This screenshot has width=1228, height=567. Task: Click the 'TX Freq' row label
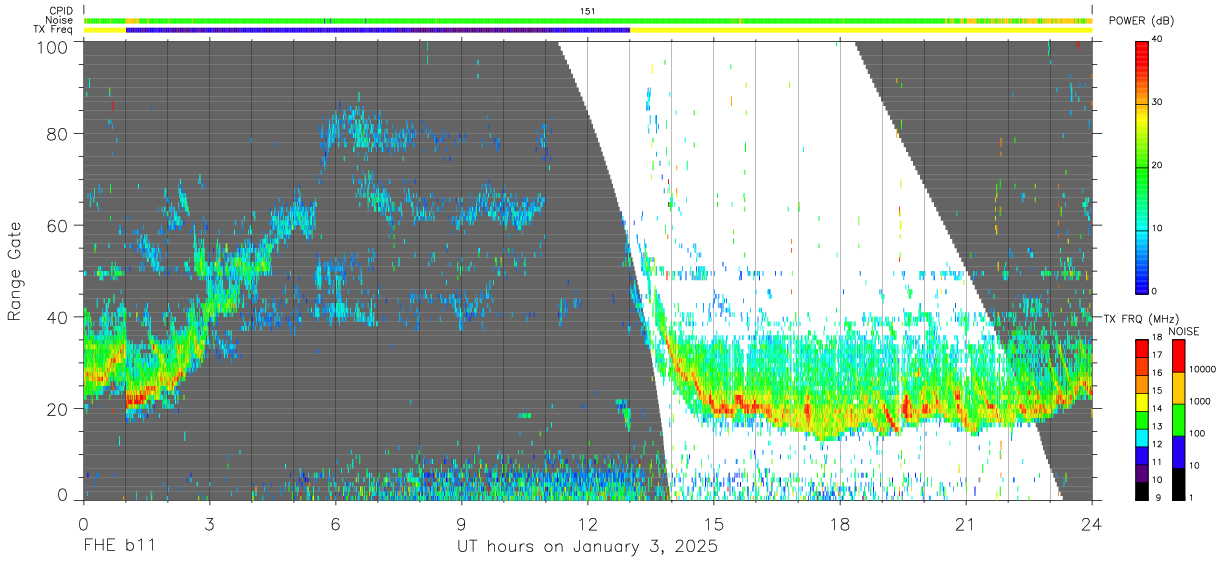tap(54, 29)
